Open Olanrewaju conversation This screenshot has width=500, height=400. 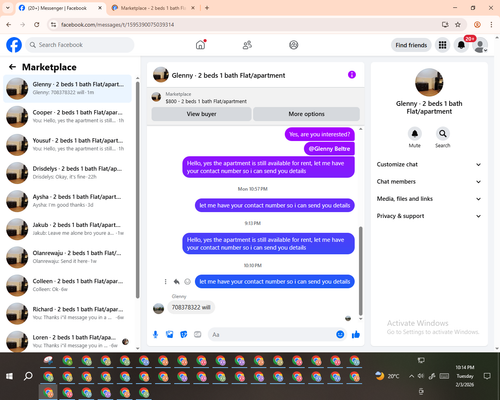coord(68,257)
